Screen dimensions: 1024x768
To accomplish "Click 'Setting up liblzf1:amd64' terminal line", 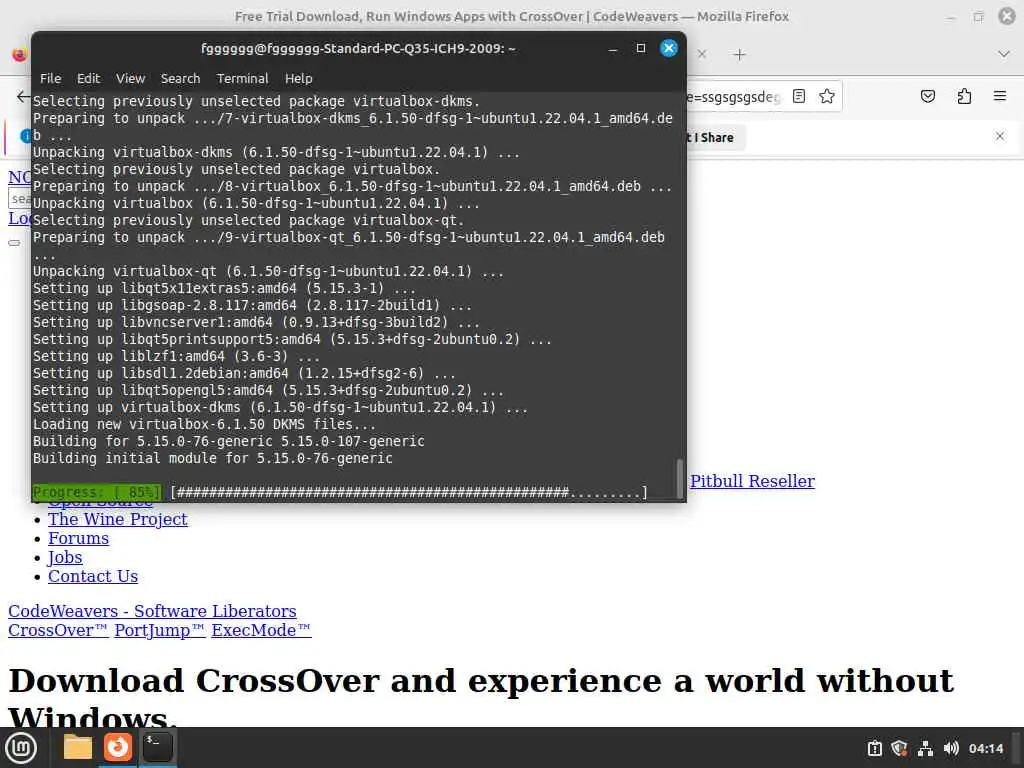I will coord(176,357).
